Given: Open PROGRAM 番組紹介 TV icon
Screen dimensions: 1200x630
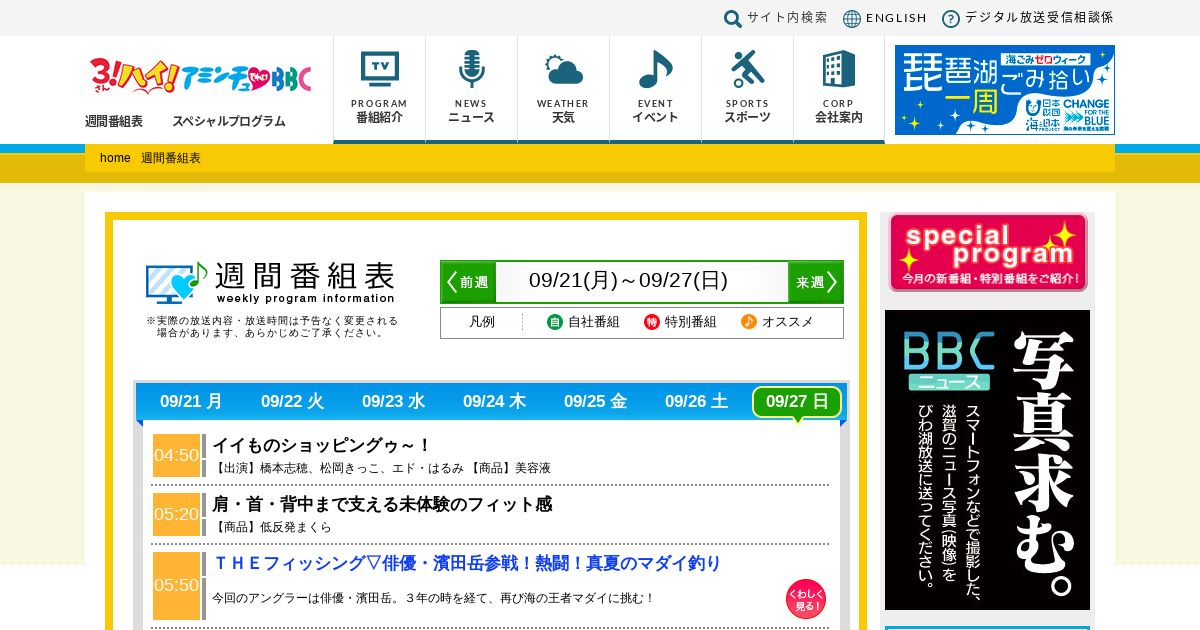Looking at the screenshot, I should click(379, 69).
